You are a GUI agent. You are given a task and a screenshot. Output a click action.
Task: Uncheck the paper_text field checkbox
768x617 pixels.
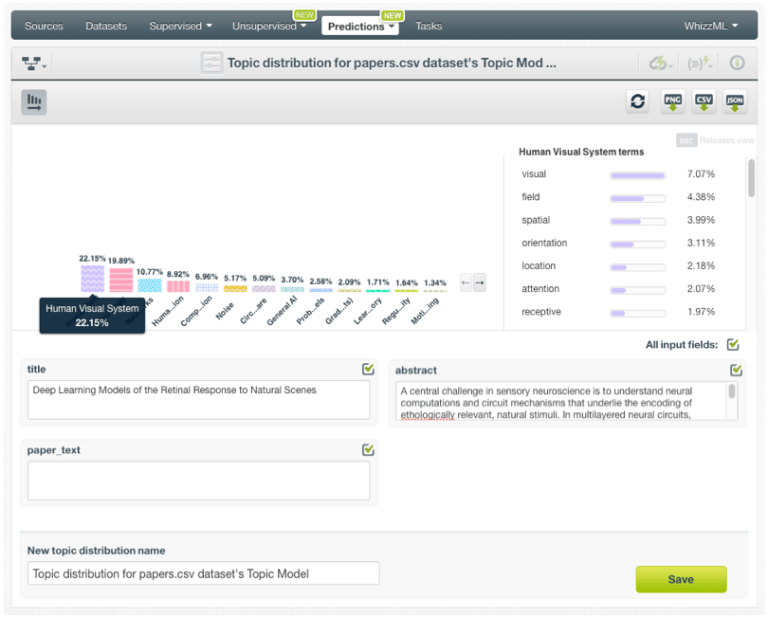(x=368, y=450)
